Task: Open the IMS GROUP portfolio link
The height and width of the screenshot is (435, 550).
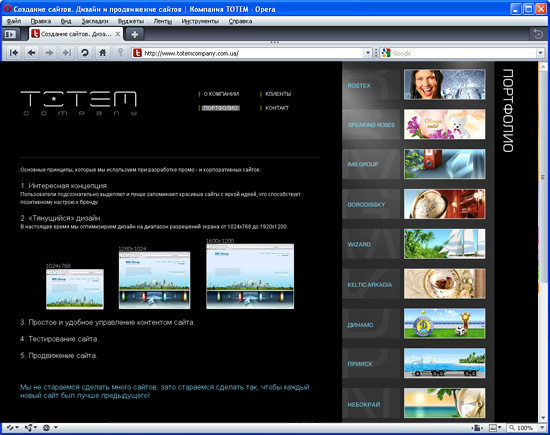Action: 363,164
